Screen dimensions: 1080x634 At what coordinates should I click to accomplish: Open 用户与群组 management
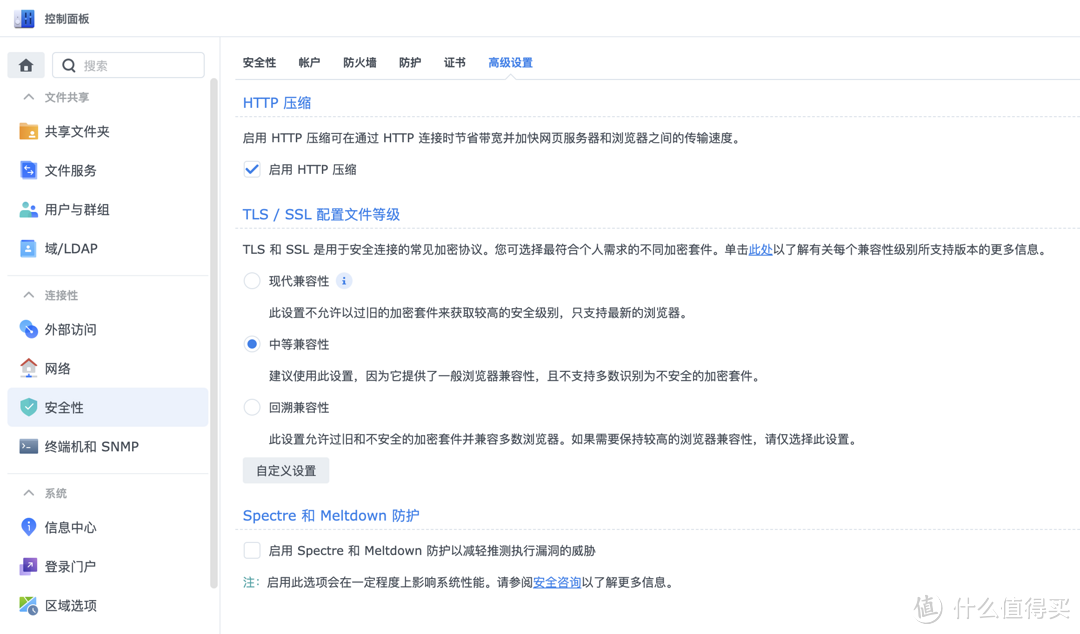80,209
